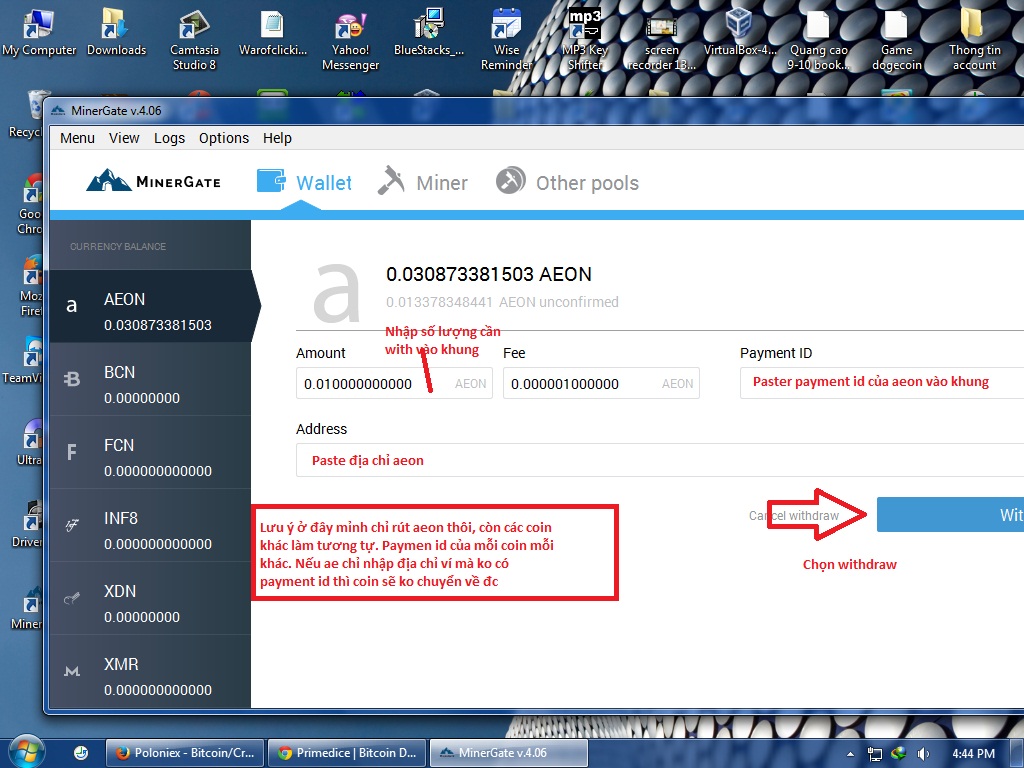Open the Options menu

pos(224,138)
